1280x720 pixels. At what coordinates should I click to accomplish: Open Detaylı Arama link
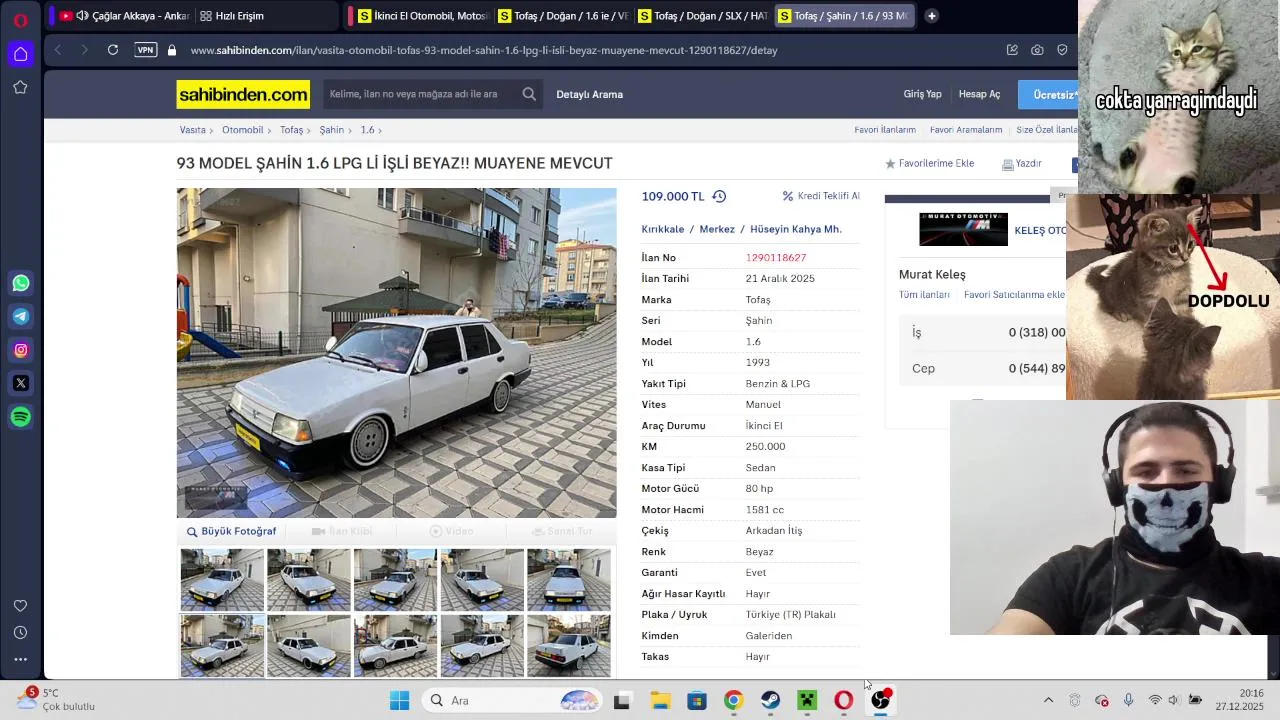pos(589,94)
